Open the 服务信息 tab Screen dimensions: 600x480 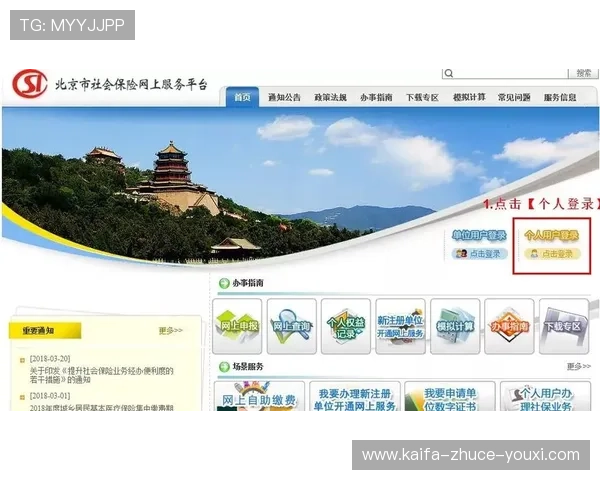[560, 98]
